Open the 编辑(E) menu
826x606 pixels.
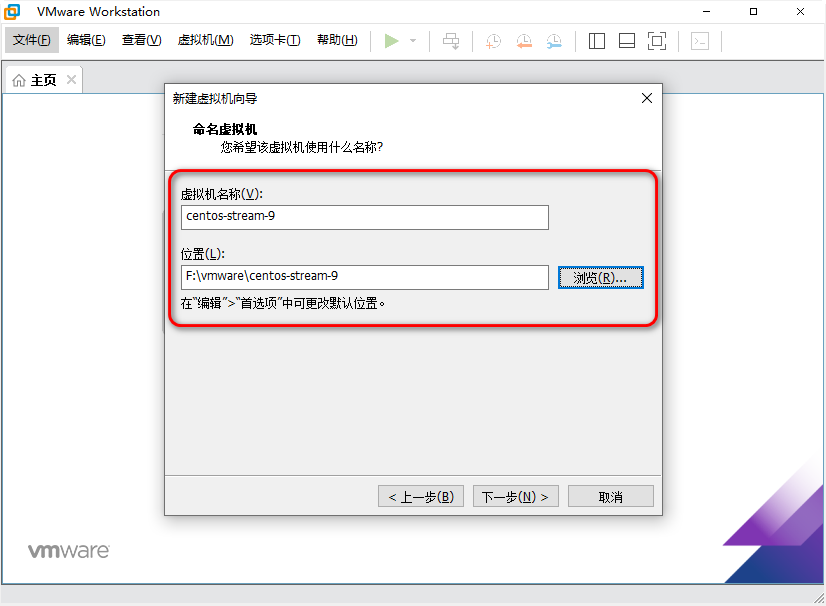point(86,40)
